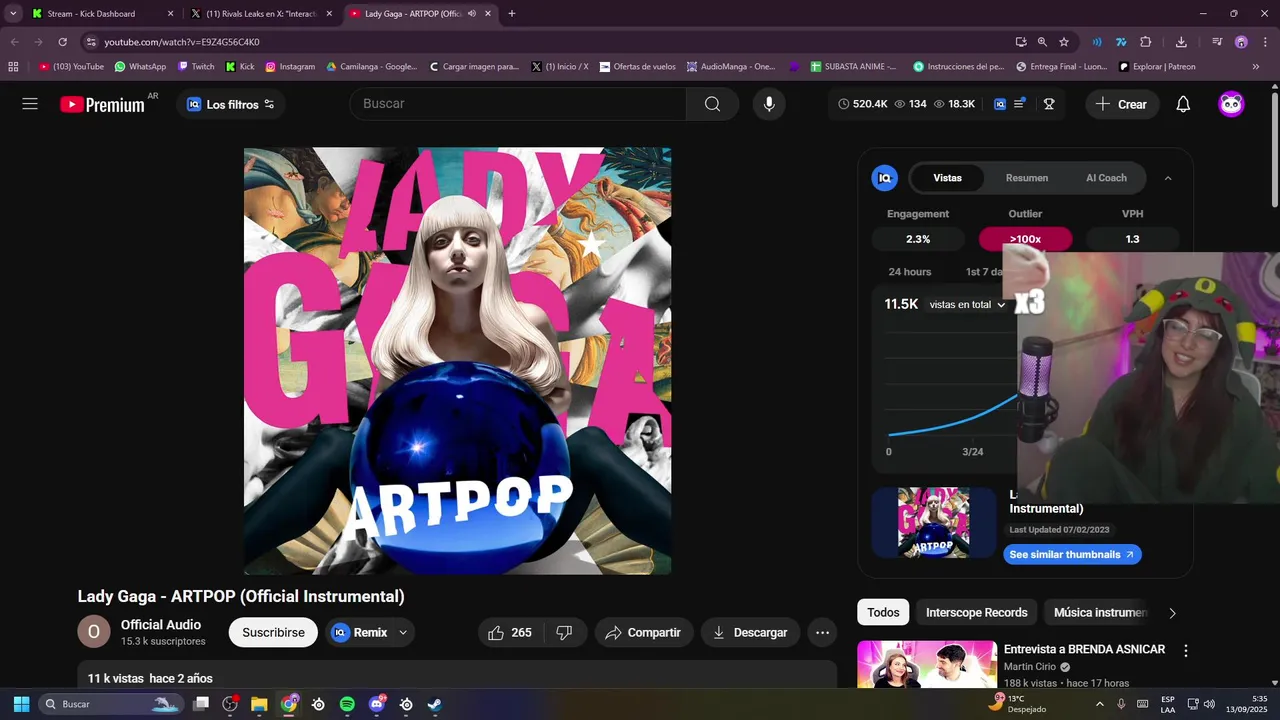Open the notifications bell
Viewport: 1280px width, 720px height.
click(x=1183, y=104)
